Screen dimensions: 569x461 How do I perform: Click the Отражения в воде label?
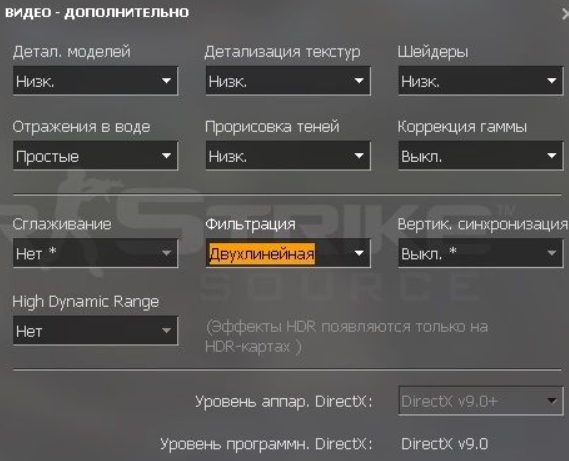pos(81,127)
